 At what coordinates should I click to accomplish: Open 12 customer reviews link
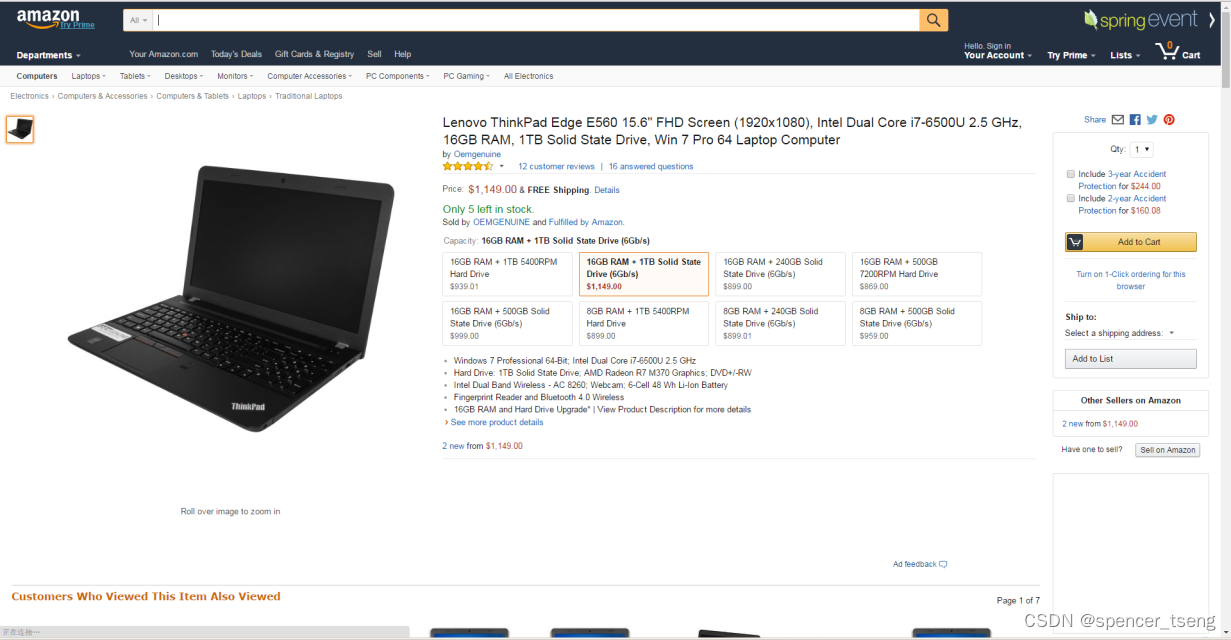556,166
